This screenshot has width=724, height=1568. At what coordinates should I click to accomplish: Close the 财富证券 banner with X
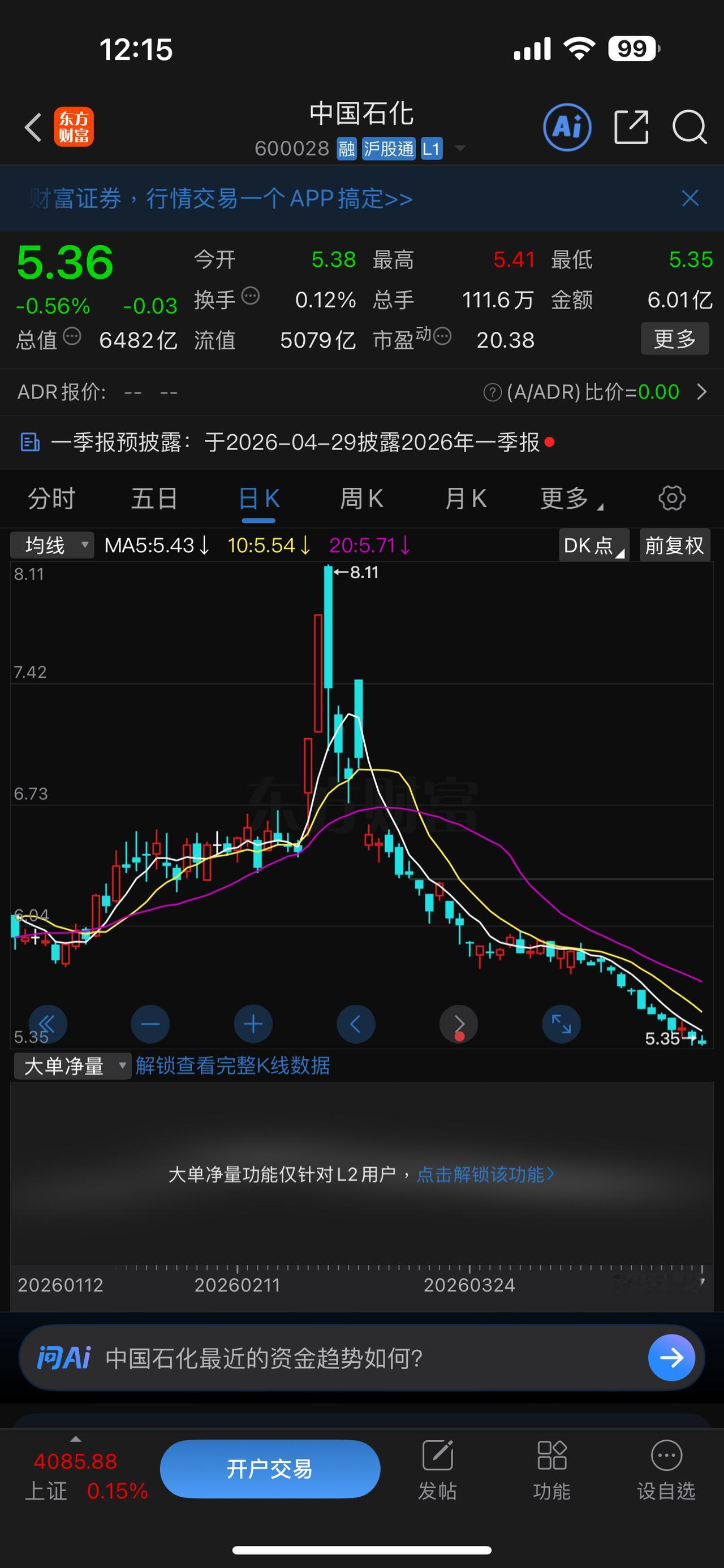point(690,198)
